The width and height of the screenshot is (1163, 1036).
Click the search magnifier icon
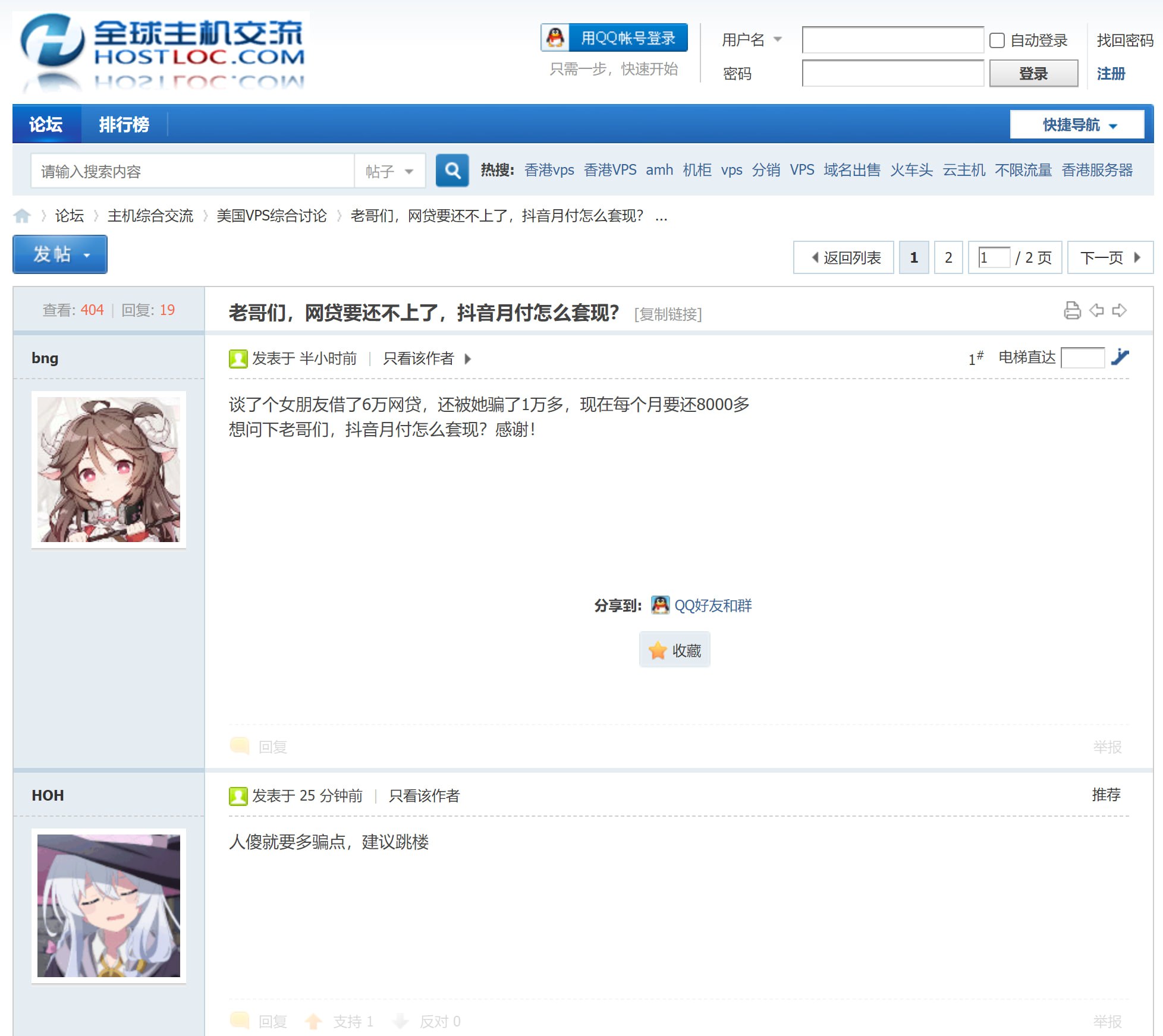click(x=452, y=171)
